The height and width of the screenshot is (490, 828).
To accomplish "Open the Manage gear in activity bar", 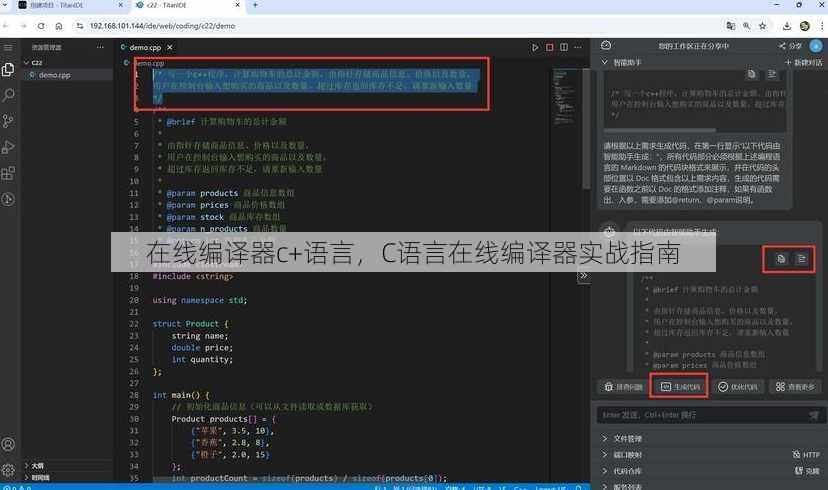I will pos(8,469).
